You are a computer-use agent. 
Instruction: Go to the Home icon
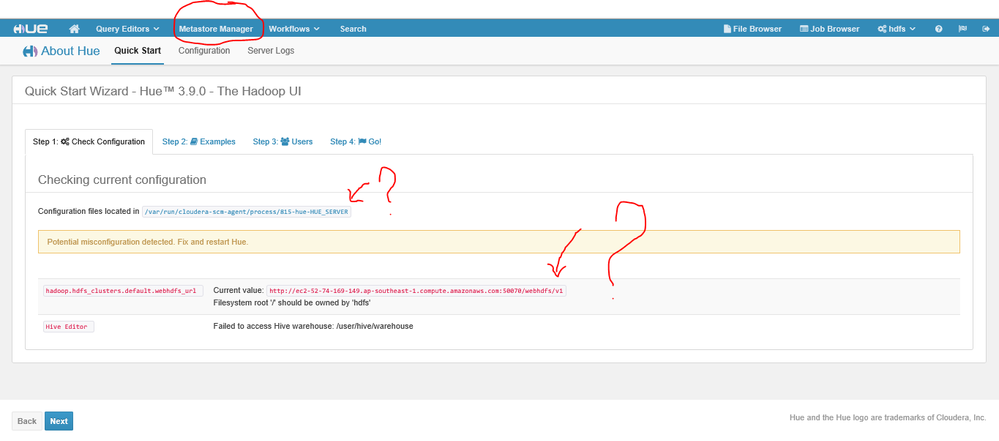click(75, 29)
